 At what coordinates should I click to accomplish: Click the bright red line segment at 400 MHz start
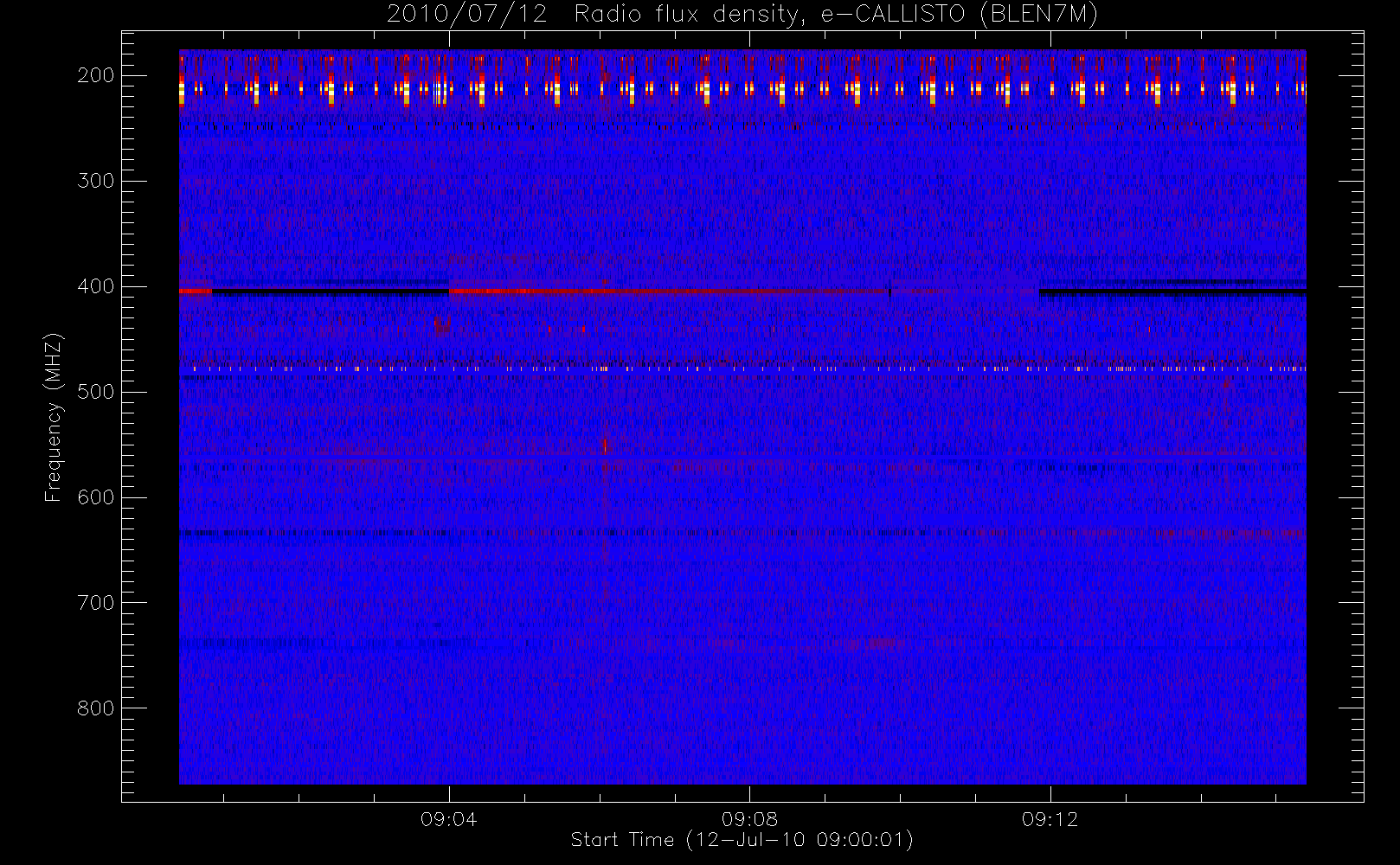coord(196,292)
